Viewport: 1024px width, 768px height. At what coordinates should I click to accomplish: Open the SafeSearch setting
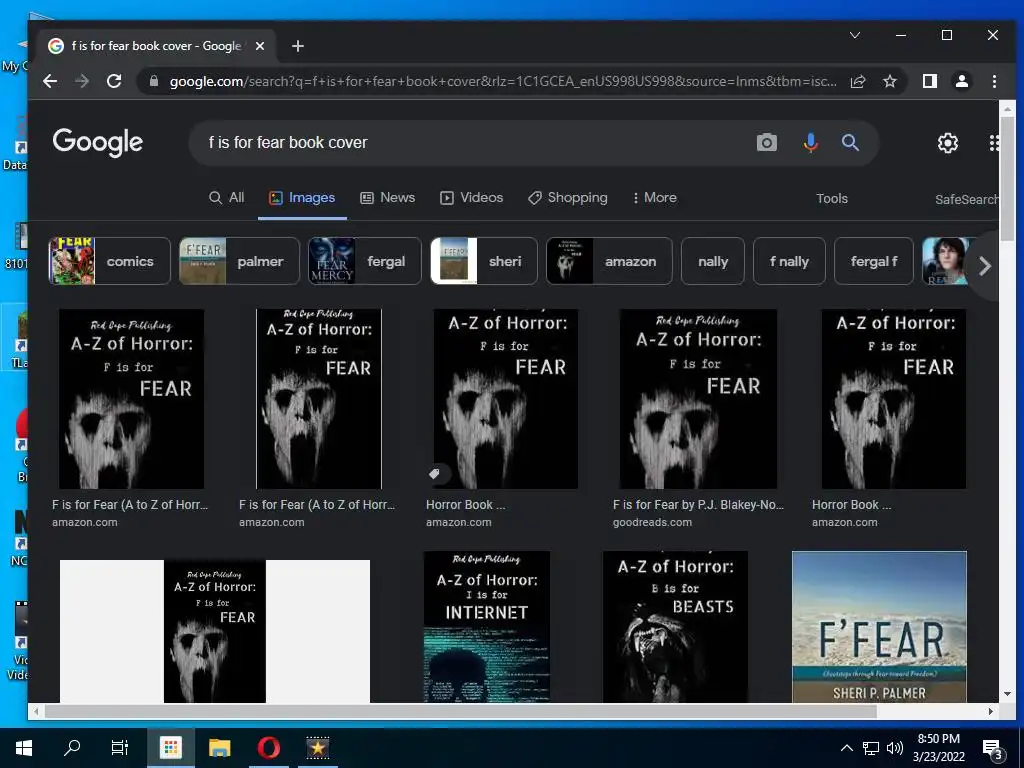pyautogui.click(x=966, y=199)
